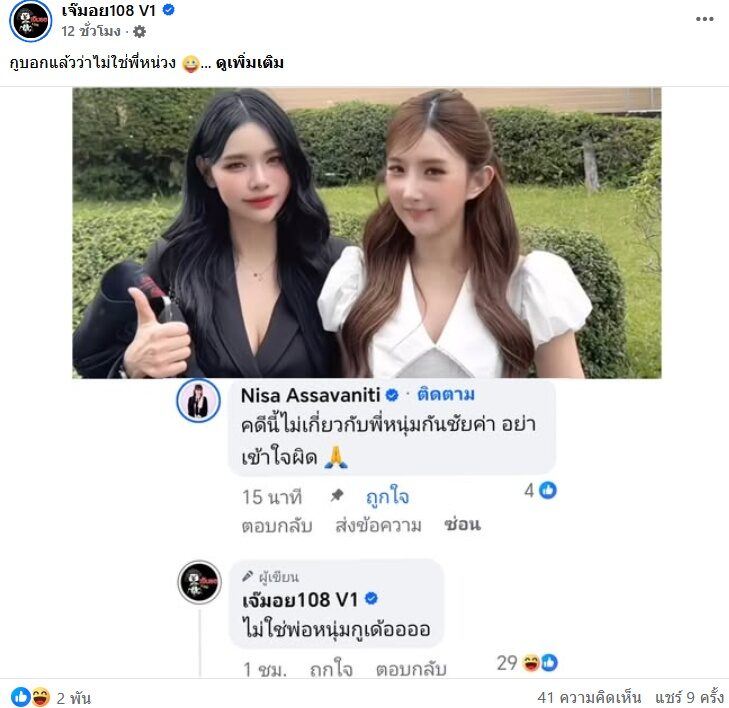Open the 41 ความคิดเห็น comments list
729x708 pixels.
(x=589, y=697)
